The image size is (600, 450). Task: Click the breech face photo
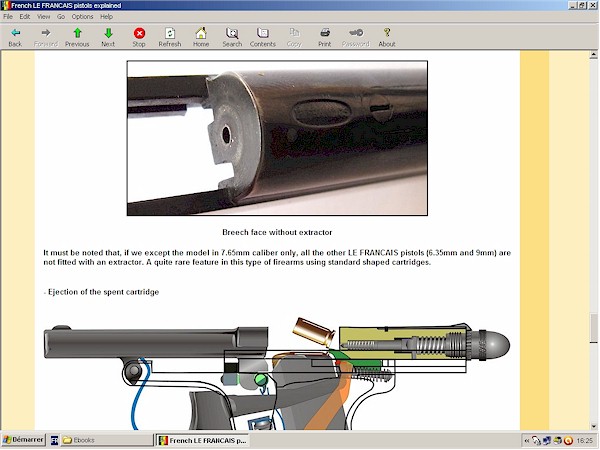277,138
